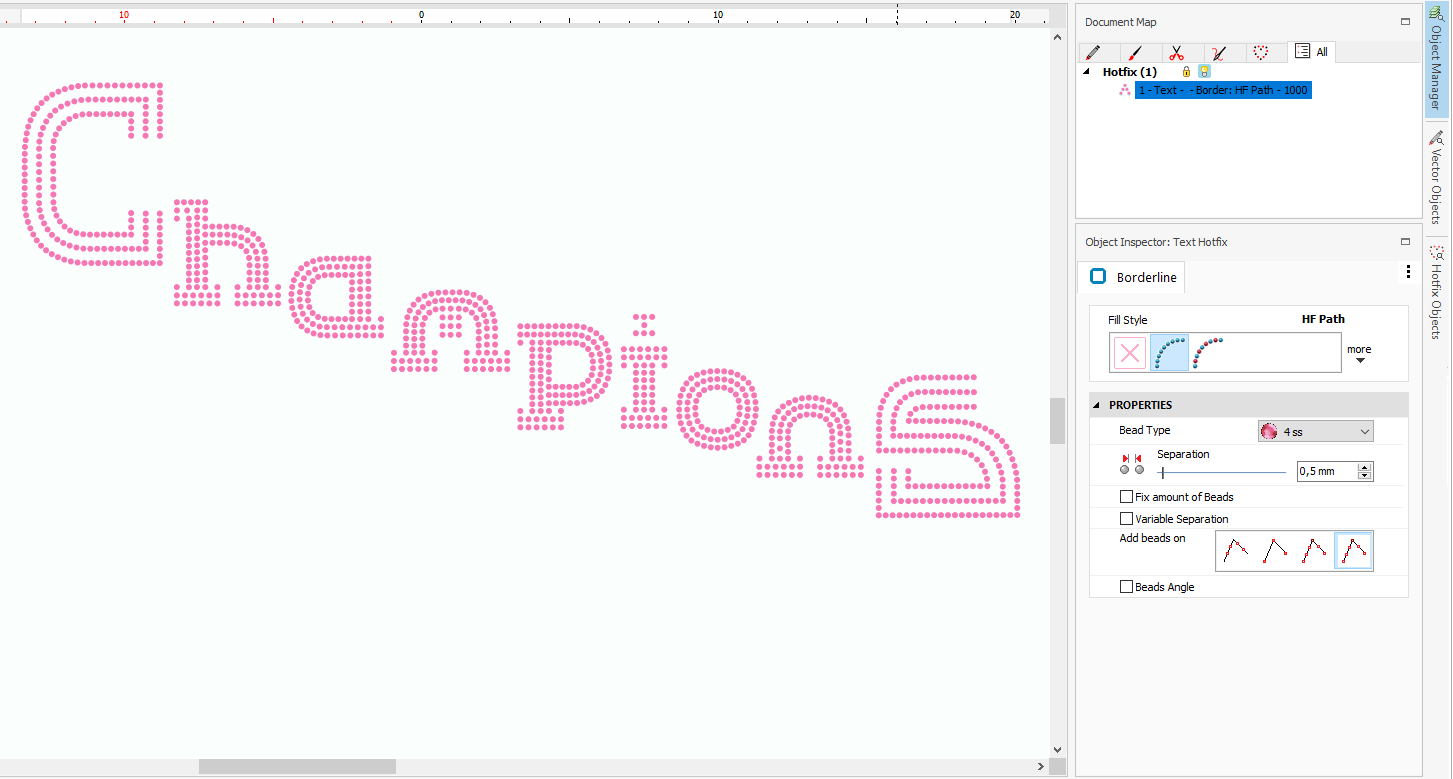The height and width of the screenshot is (779, 1453).
Task: Select object 1 - Text - Border: HF Path - 1000
Action: pos(1222,90)
